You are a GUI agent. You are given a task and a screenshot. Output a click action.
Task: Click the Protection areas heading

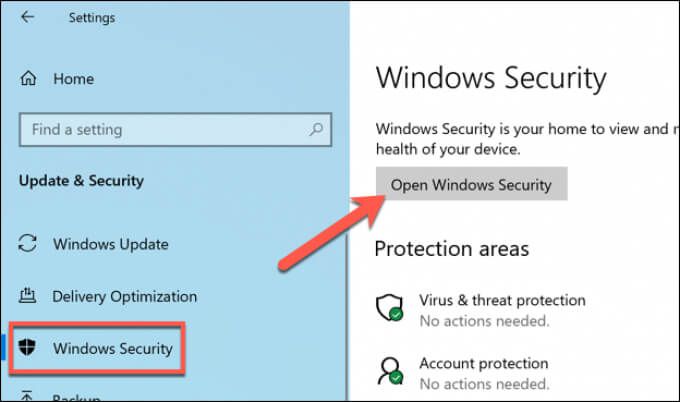coord(452,249)
